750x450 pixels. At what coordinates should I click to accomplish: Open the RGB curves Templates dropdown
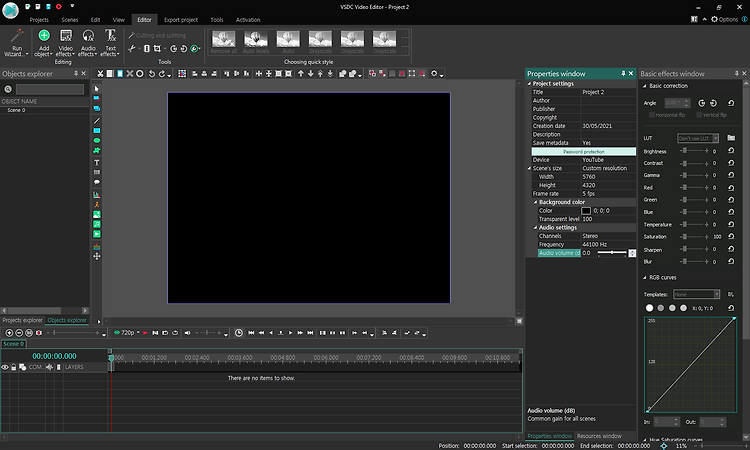coord(696,294)
